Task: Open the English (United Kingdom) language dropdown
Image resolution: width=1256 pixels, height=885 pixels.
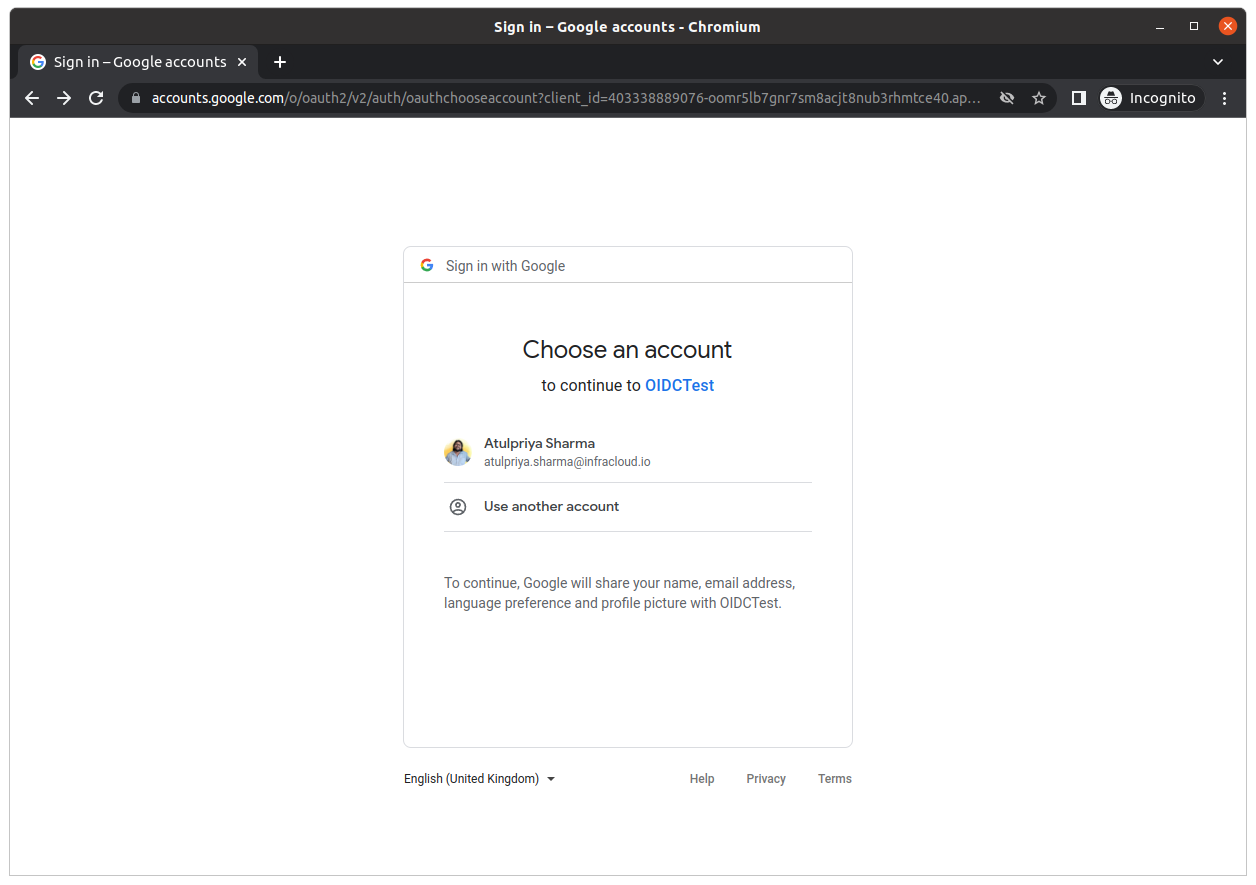Action: click(x=479, y=779)
